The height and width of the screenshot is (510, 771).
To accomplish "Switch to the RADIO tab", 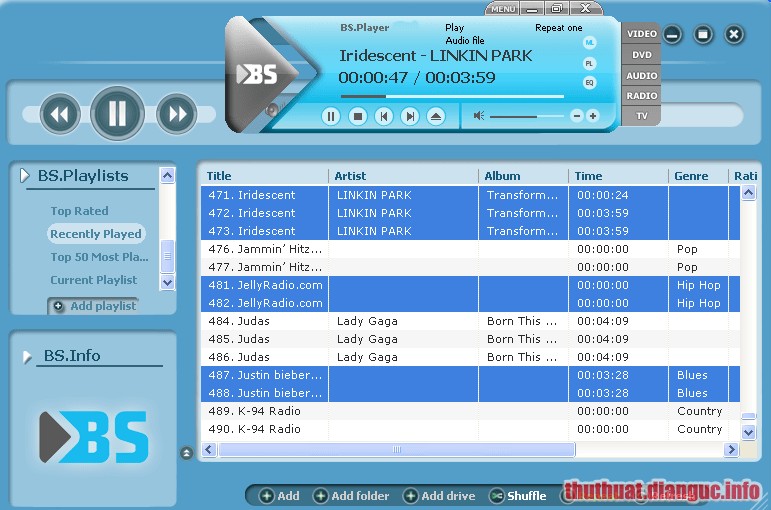I will 641,95.
